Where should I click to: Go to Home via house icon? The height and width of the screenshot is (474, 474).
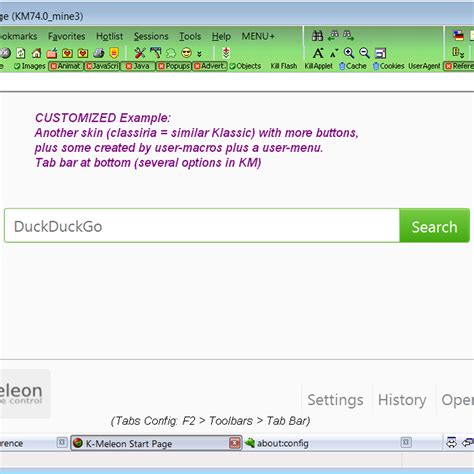[36, 53]
